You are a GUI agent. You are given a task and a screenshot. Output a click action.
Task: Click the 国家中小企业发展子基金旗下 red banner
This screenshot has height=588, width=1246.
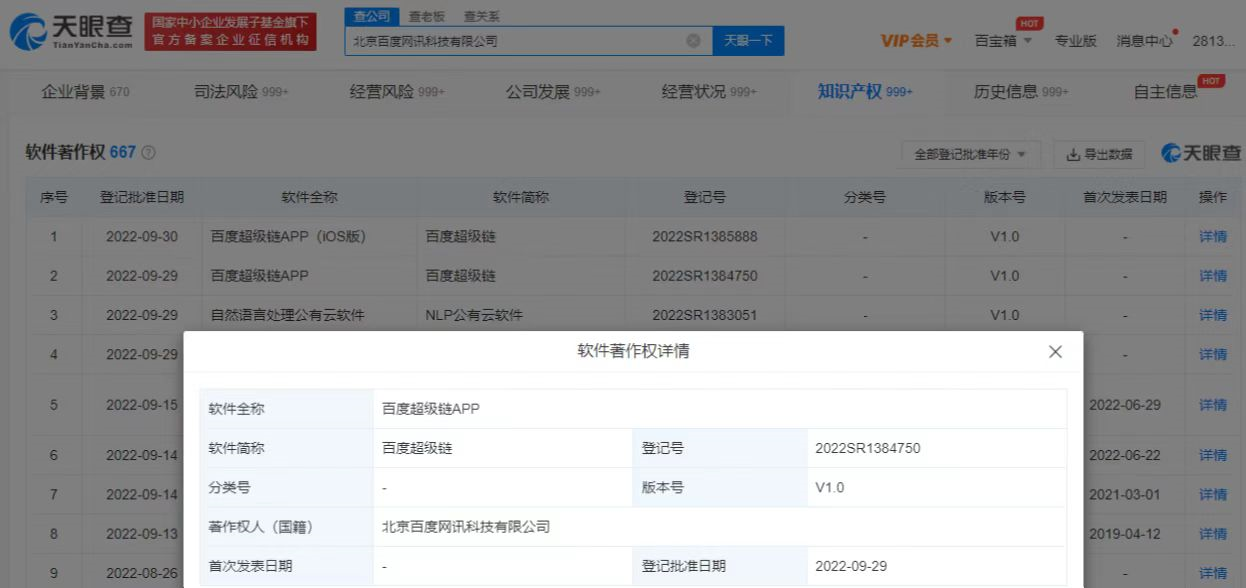click(230, 31)
